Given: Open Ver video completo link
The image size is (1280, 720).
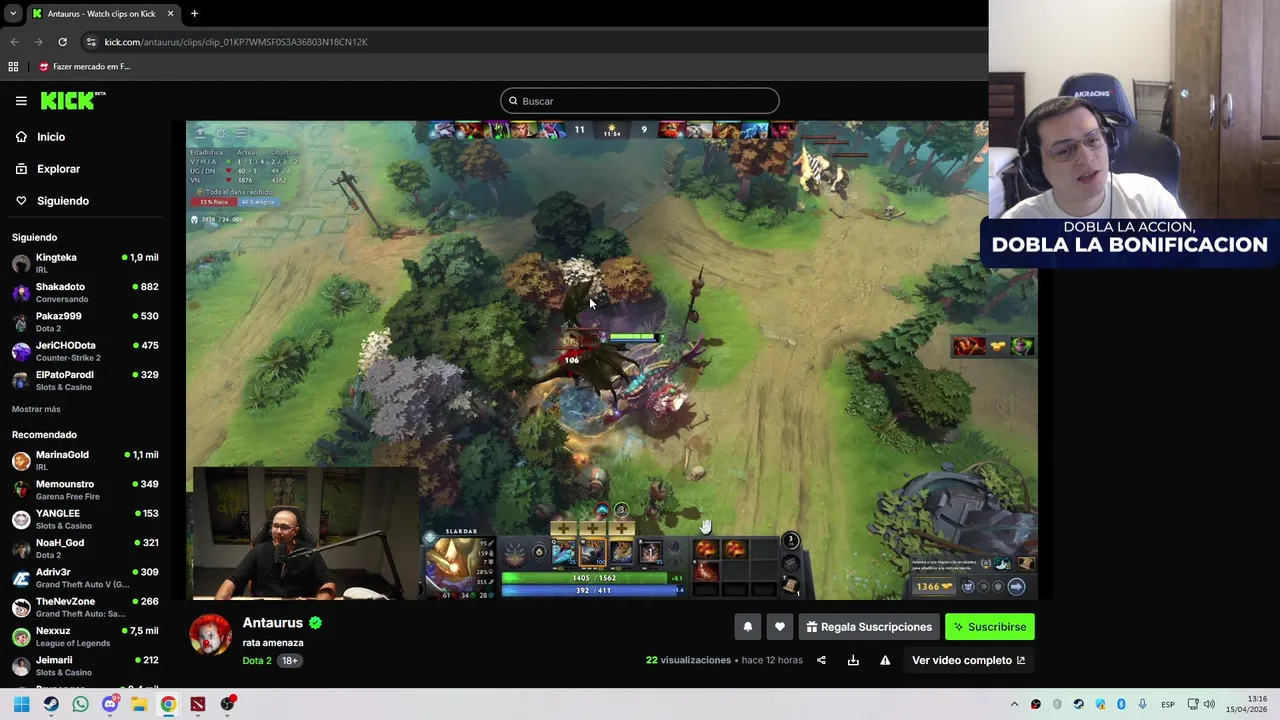Looking at the screenshot, I should [968, 660].
